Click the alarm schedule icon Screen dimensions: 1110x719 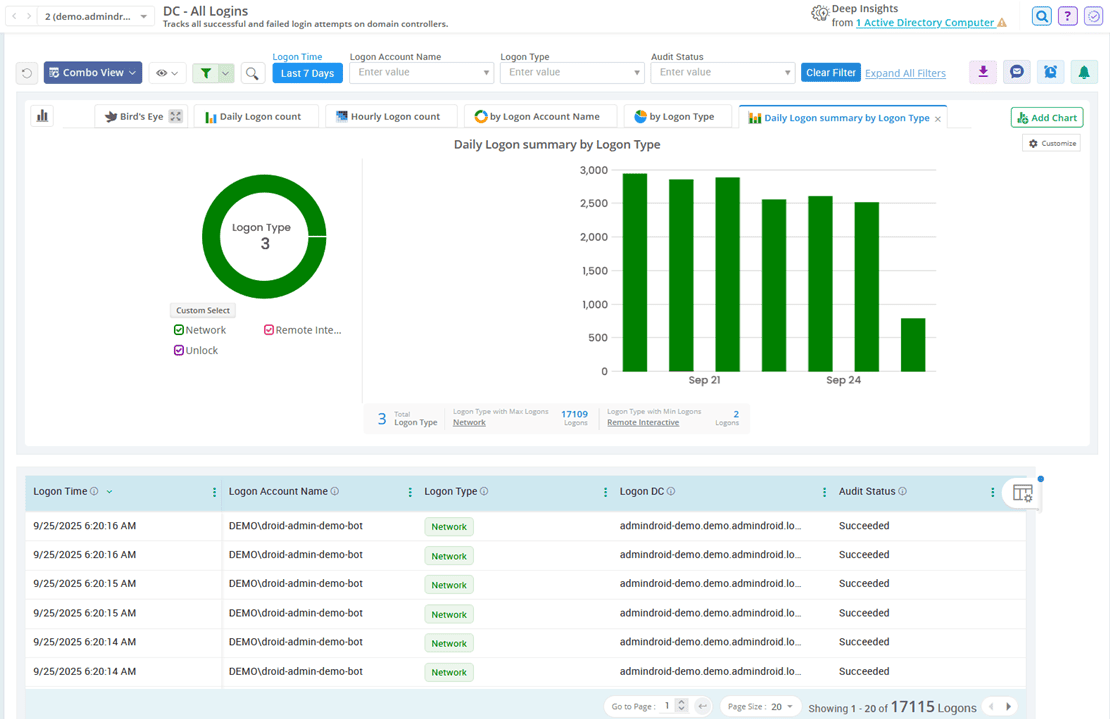(1049, 73)
